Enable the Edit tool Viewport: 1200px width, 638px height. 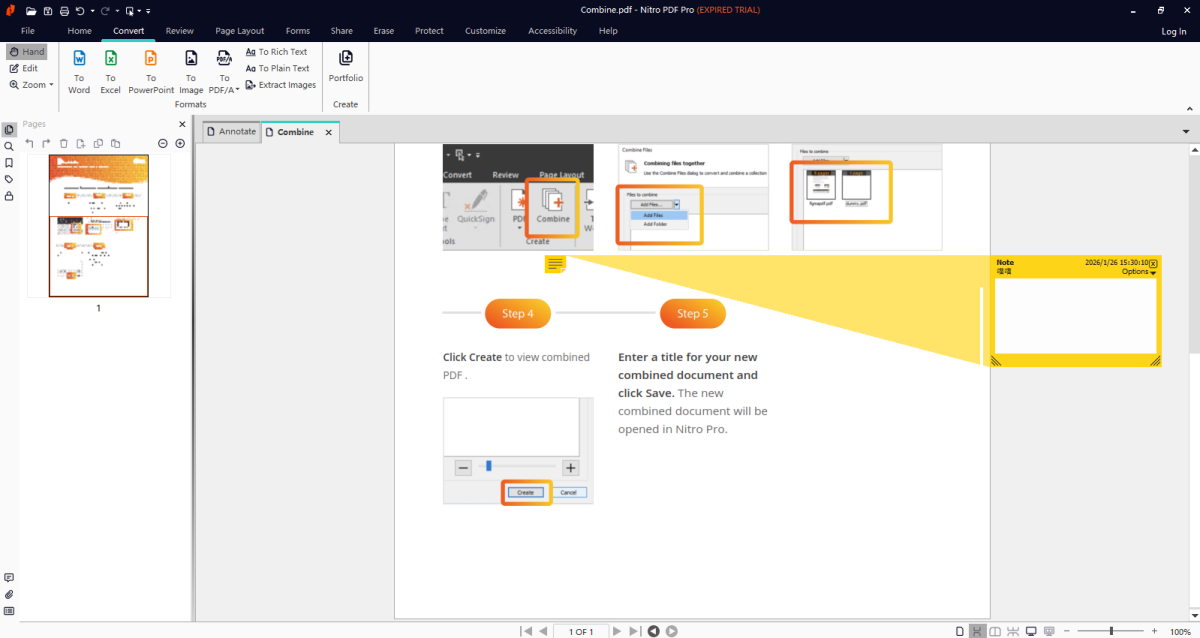(24, 68)
